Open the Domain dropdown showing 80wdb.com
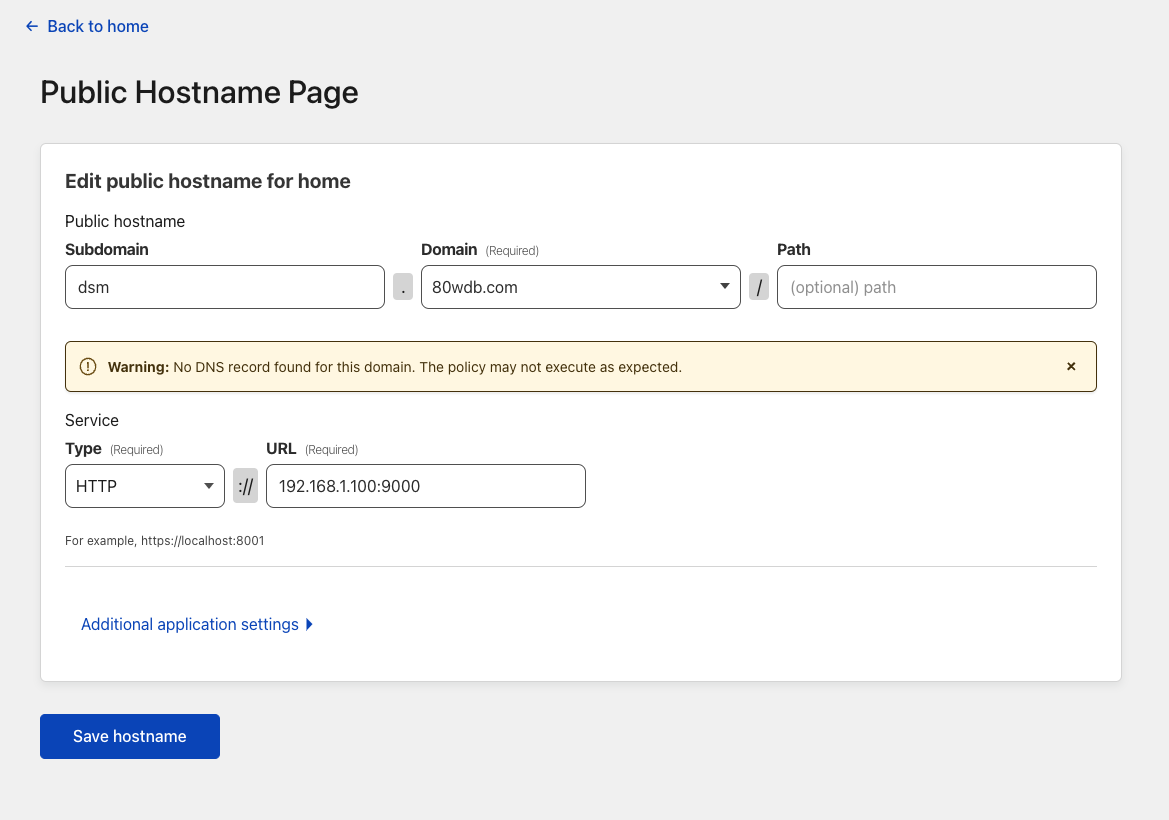Viewport: 1169px width, 820px height. pos(580,287)
